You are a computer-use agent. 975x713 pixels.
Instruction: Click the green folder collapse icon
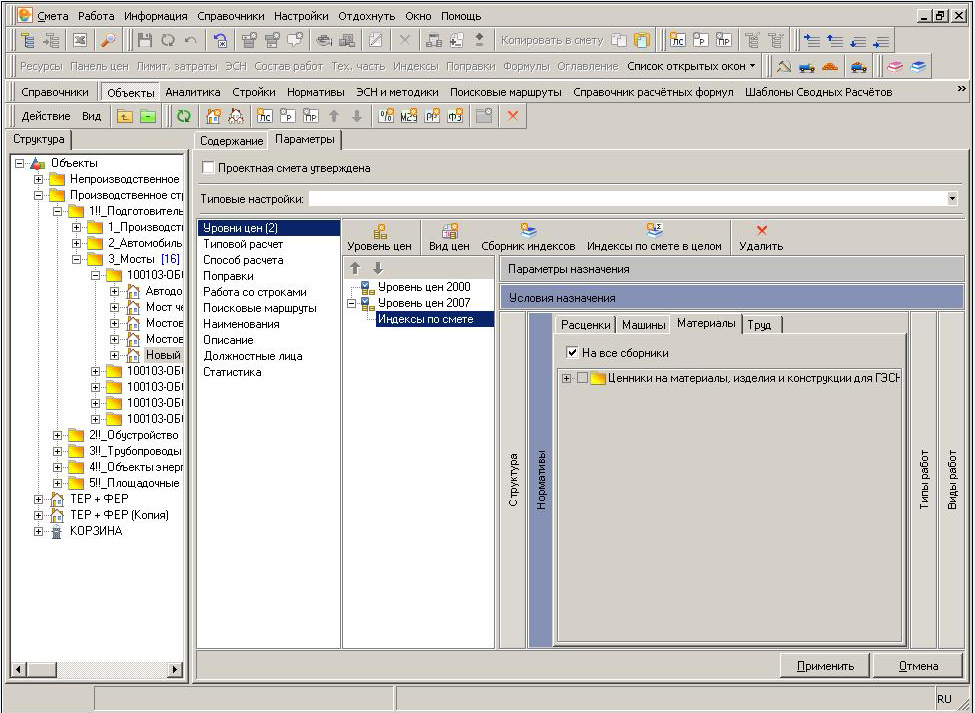[x=148, y=116]
